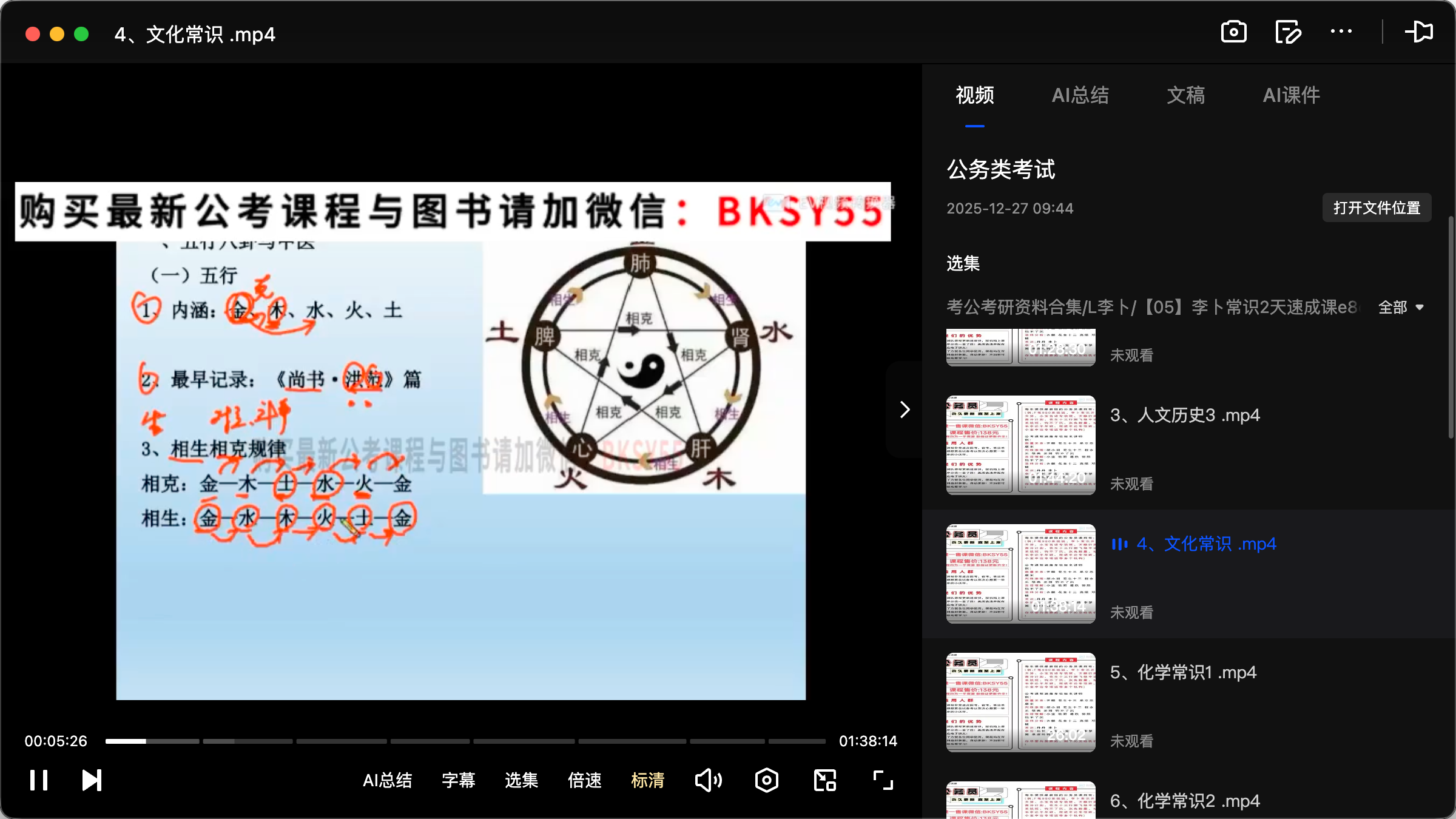This screenshot has height=819, width=1456.
Task: Switch to the 文稿 tab
Action: tap(1184, 95)
